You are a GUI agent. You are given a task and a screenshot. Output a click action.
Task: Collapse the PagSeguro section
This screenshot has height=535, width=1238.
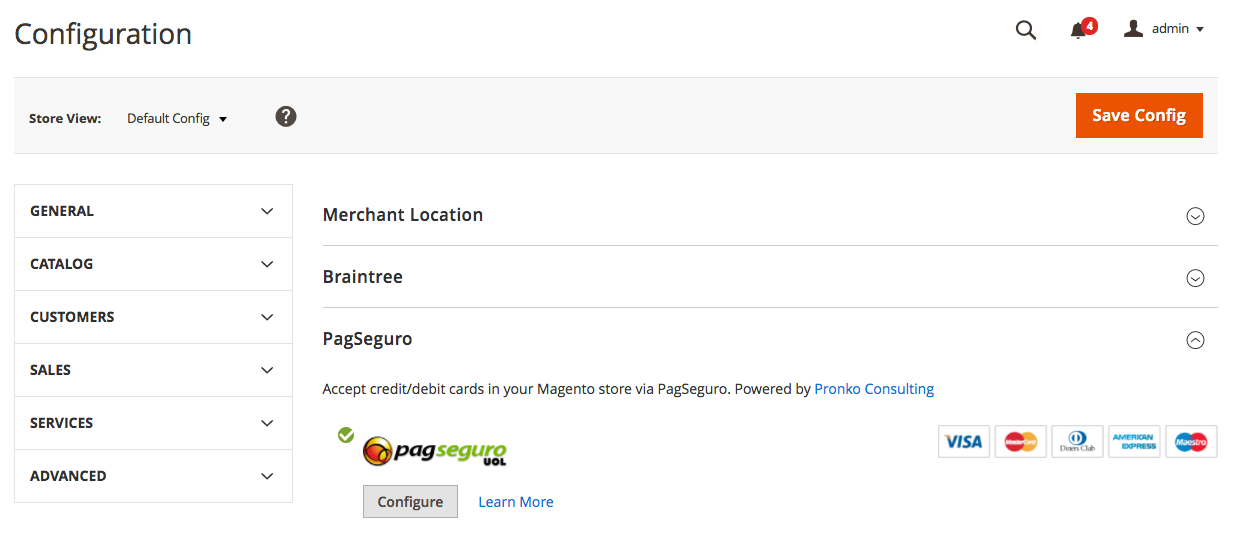[x=770, y=339]
